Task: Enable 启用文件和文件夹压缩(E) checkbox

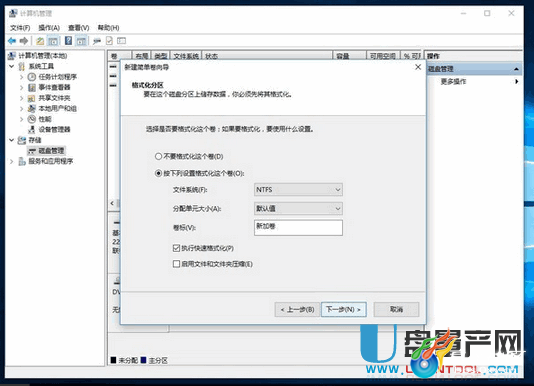Action: 176,264
